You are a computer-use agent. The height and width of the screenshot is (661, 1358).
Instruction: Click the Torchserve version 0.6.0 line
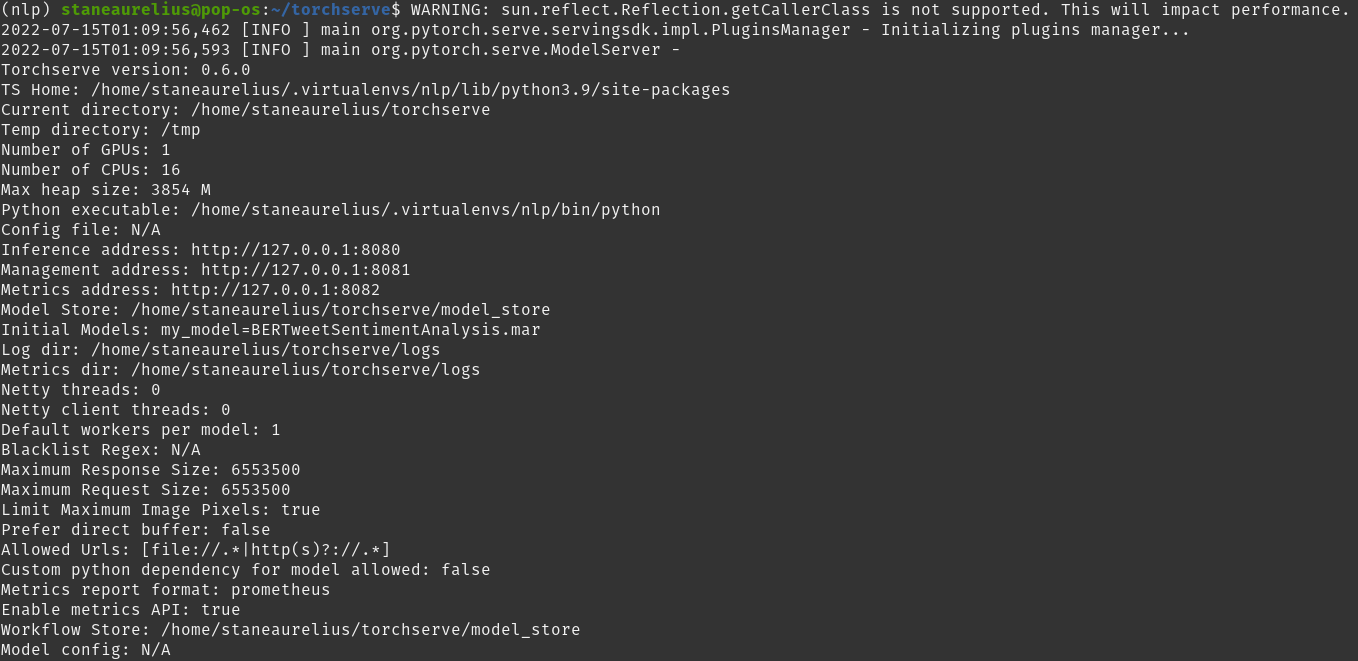coord(125,70)
